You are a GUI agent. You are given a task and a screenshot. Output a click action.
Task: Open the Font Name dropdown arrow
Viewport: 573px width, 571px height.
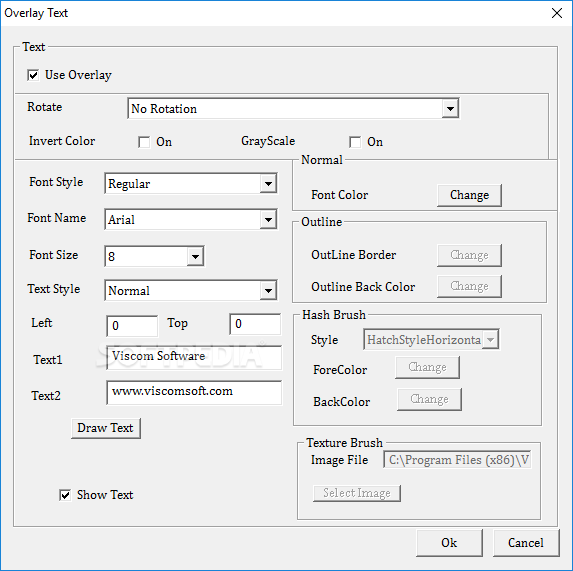click(268, 220)
